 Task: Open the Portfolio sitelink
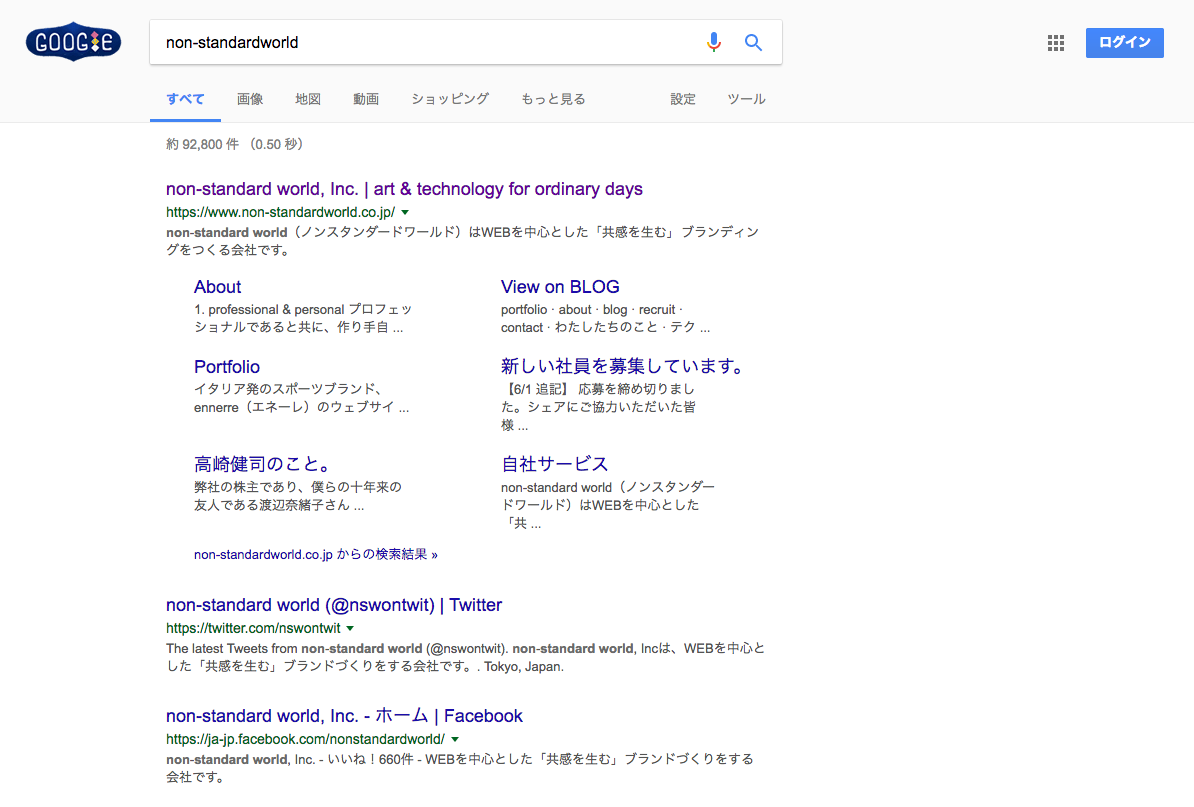point(227,367)
